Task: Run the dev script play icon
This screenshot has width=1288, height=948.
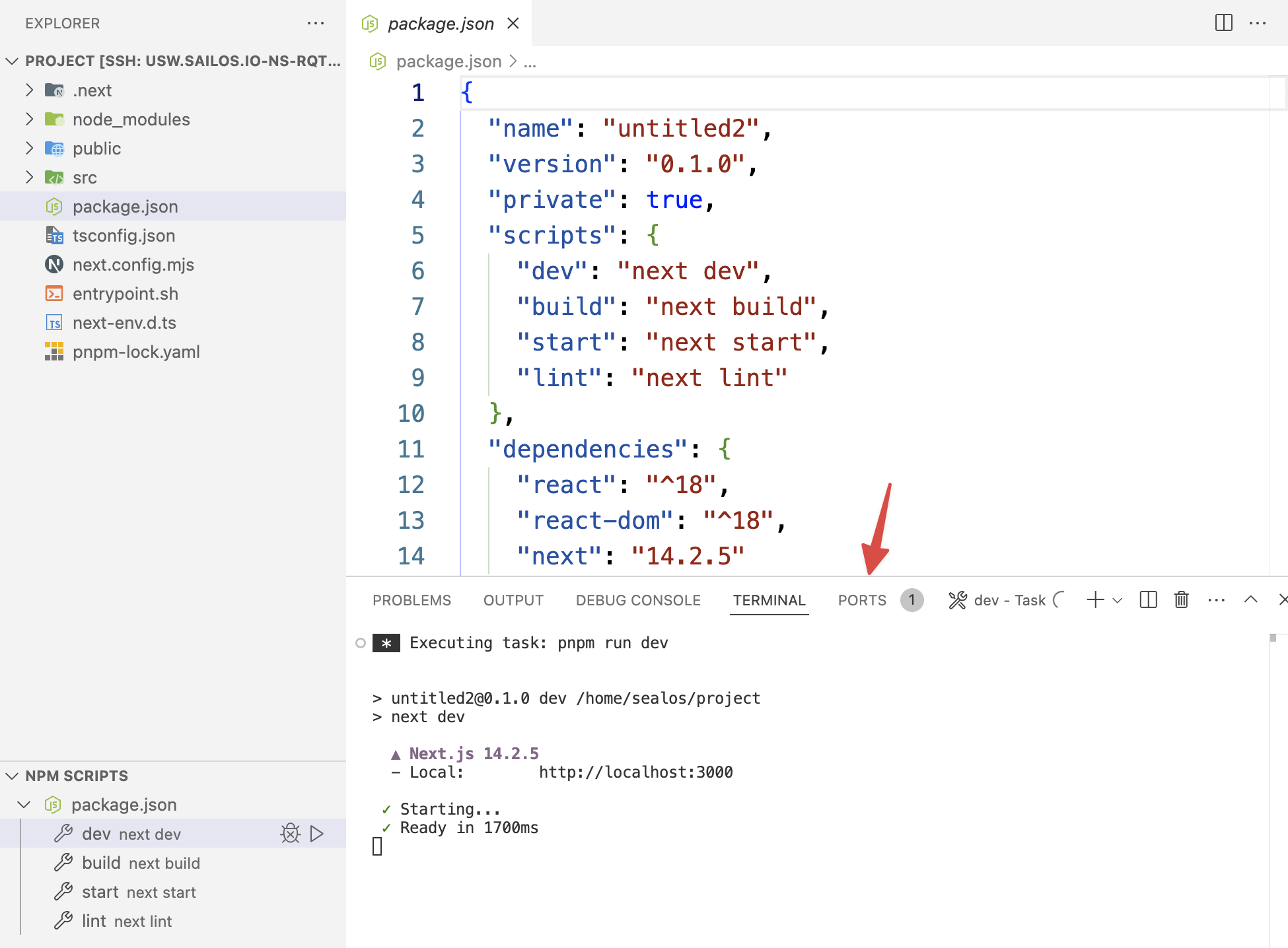Action: (x=317, y=834)
